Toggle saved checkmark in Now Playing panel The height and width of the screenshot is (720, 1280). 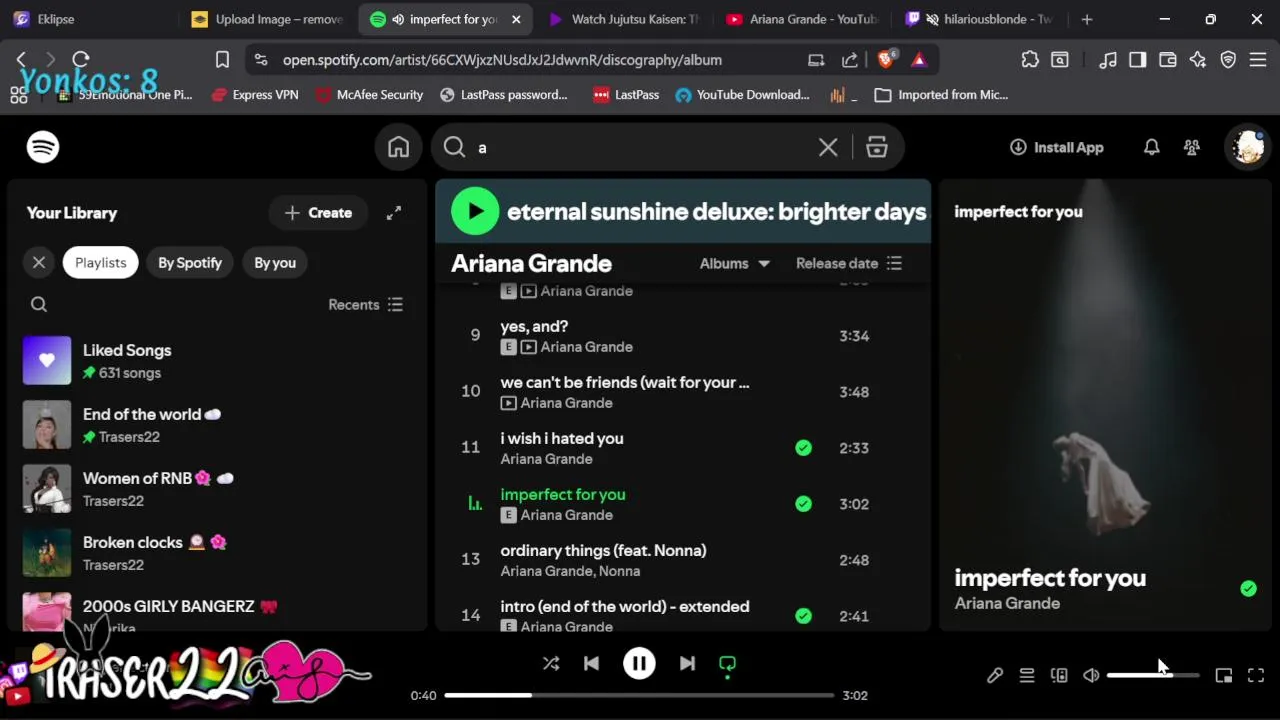[x=1248, y=589]
